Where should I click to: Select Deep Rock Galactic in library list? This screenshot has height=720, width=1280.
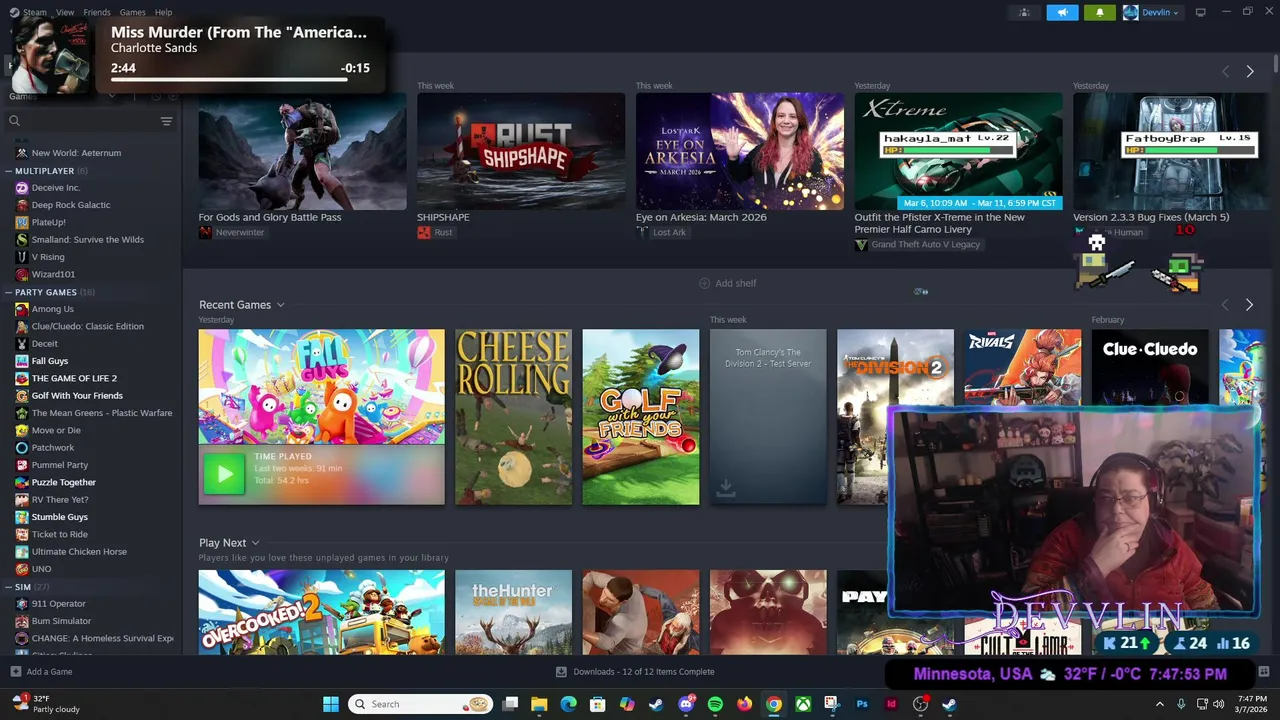click(x=71, y=205)
